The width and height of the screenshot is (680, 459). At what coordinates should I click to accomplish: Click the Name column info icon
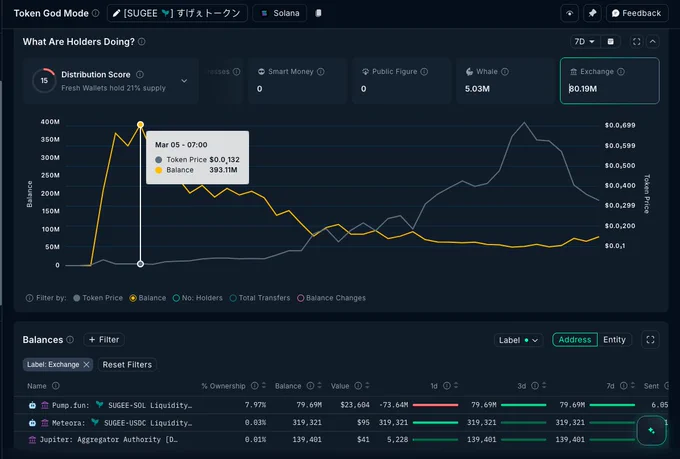56,386
